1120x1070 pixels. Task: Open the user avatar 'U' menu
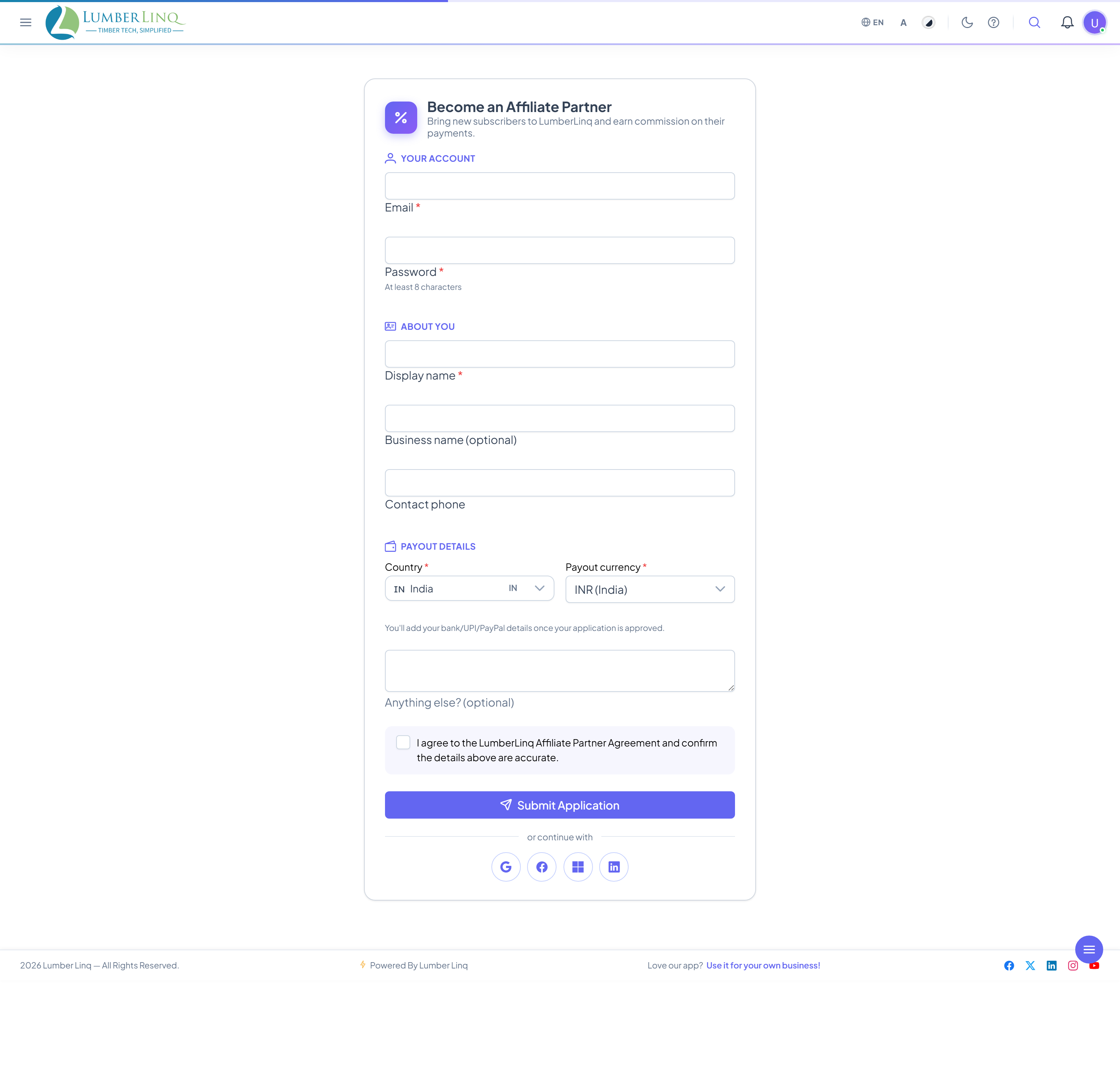point(1094,23)
